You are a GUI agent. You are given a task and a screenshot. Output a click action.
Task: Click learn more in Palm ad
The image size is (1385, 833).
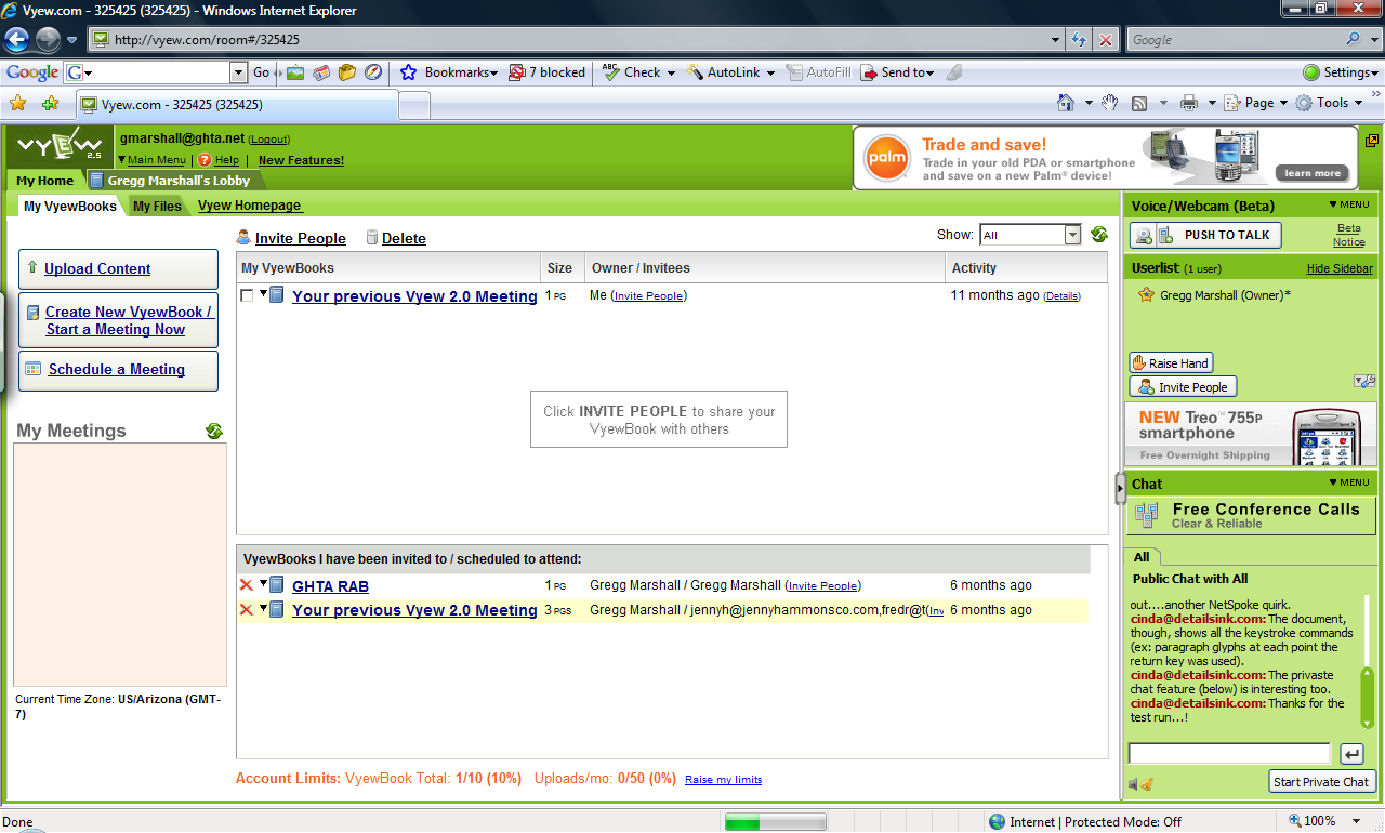coord(1312,173)
